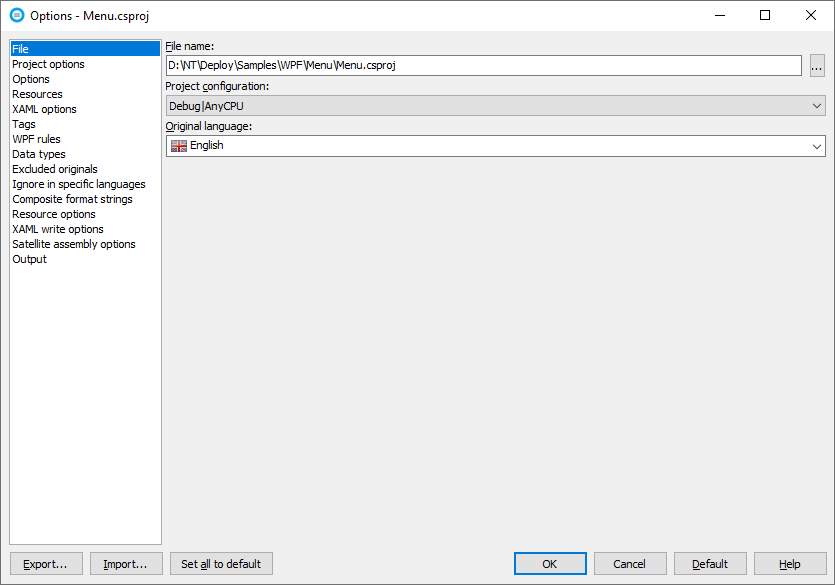This screenshot has width=835, height=585.
Task: Click the English flag icon
Action: [179, 146]
